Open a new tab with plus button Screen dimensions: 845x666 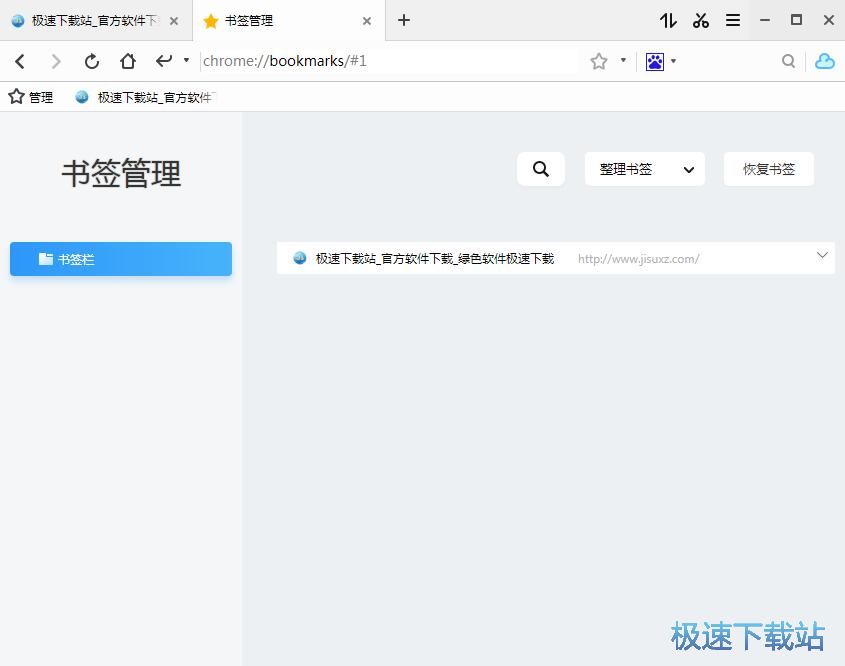(404, 20)
